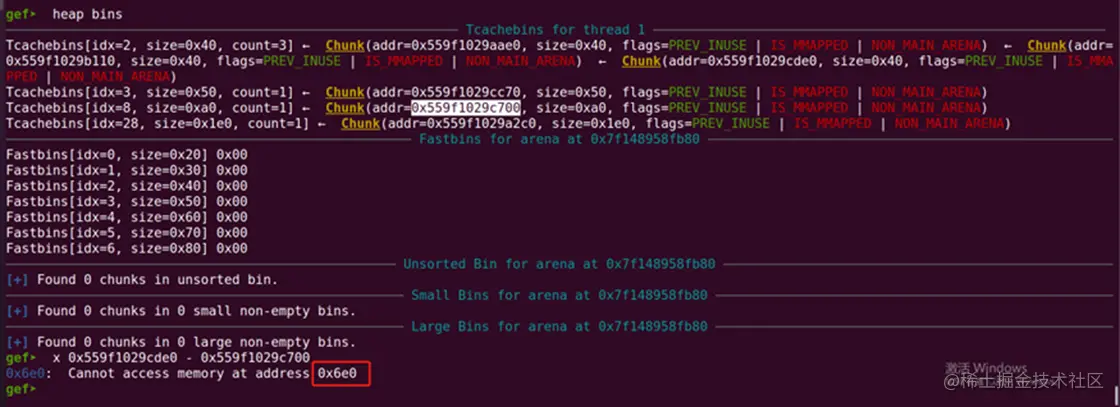The height and width of the screenshot is (407, 1120).
Task: Click the Fastbins[idx=0, size=0x20] line
Action: [126, 154]
